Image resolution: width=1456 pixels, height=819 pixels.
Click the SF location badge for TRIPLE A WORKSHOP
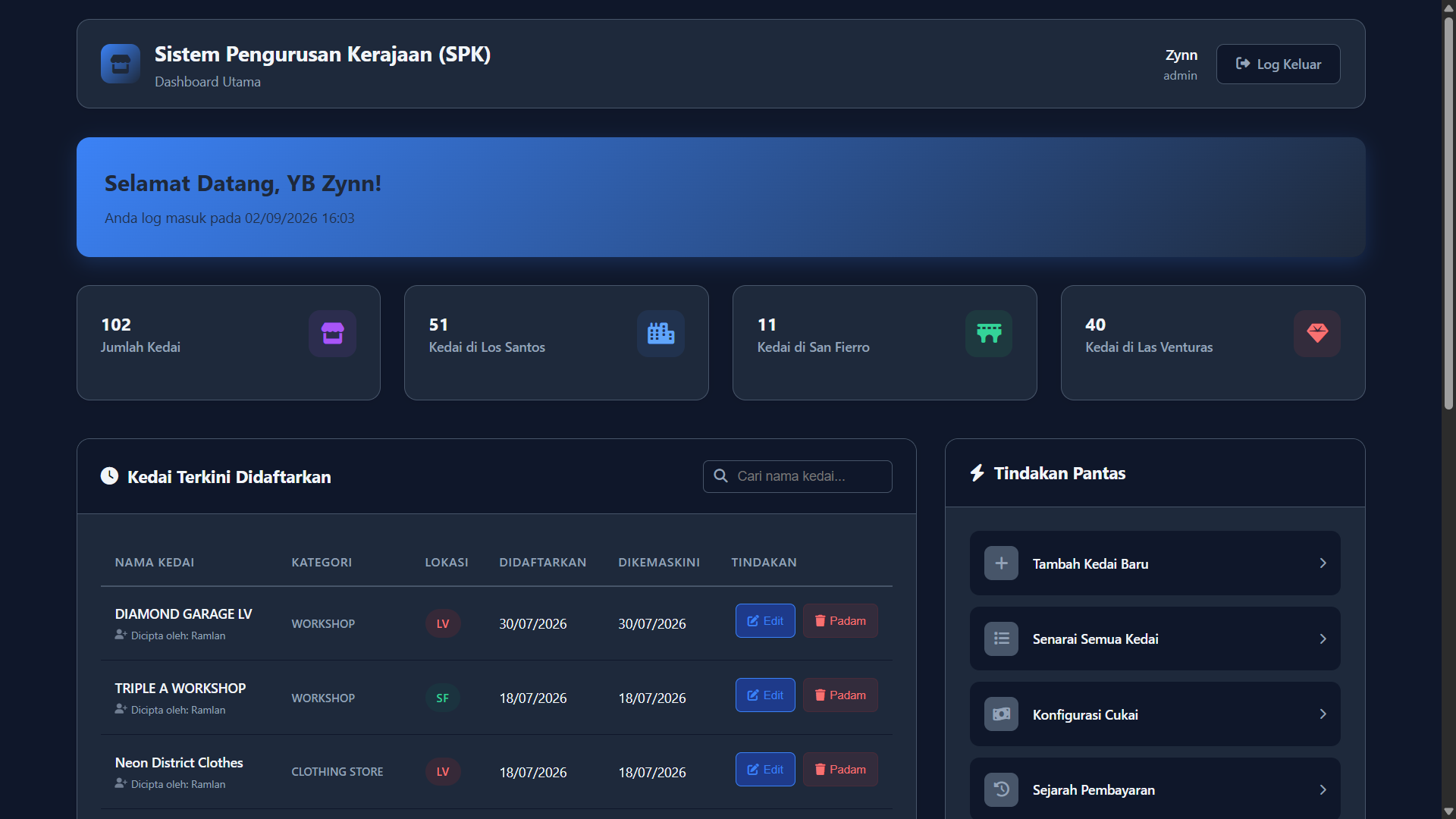point(443,698)
